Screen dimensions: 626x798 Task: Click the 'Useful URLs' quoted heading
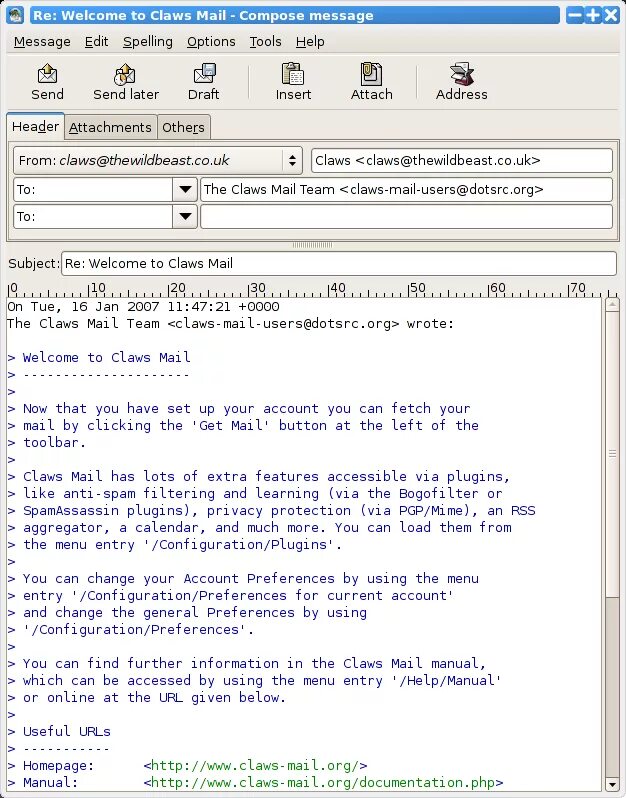click(x=67, y=731)
